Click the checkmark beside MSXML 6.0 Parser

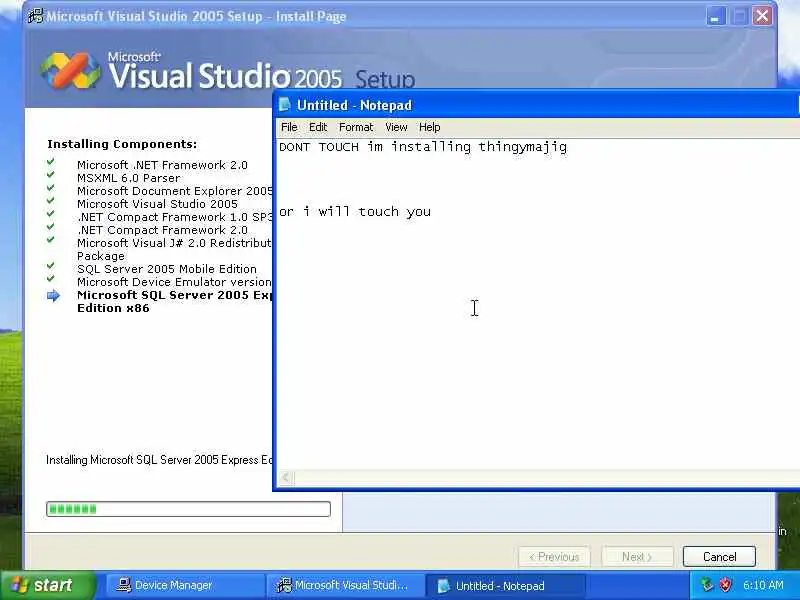51,174
